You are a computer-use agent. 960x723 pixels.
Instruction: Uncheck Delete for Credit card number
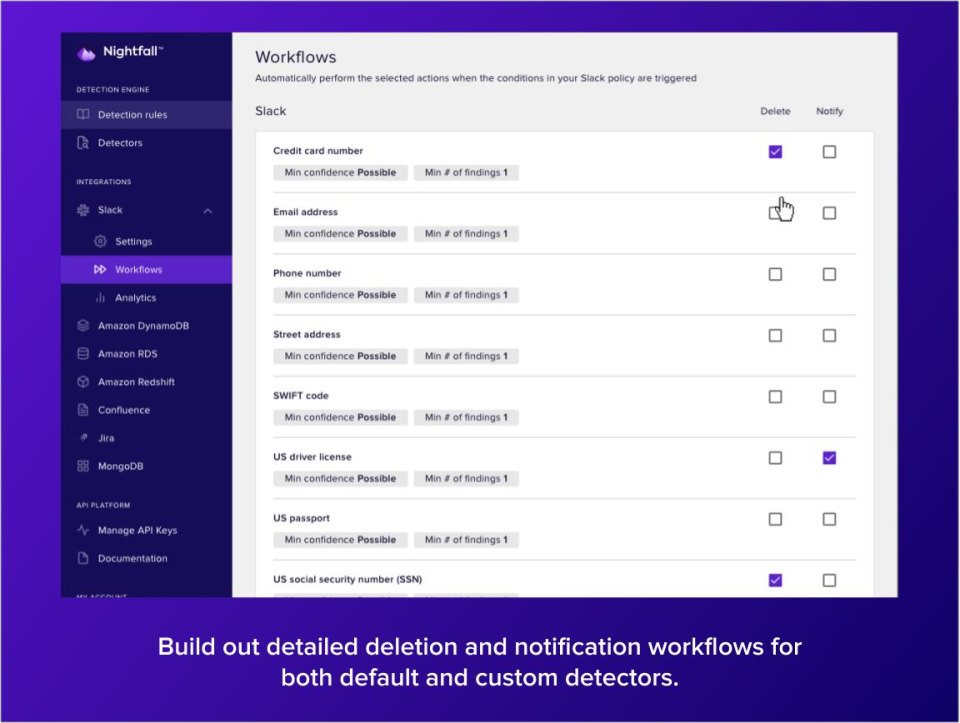775,152
